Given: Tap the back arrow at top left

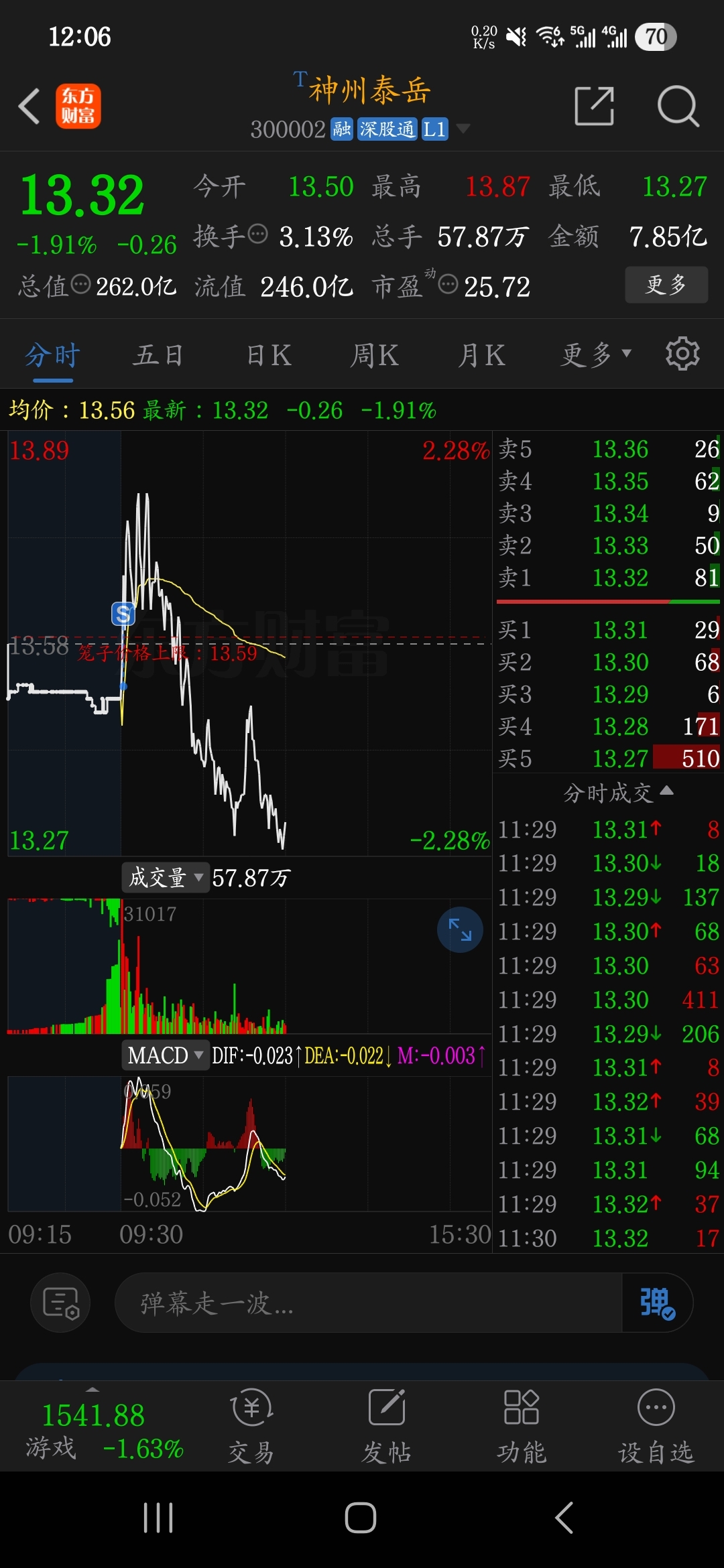Looking at the screenshot, I should (29, 106).
